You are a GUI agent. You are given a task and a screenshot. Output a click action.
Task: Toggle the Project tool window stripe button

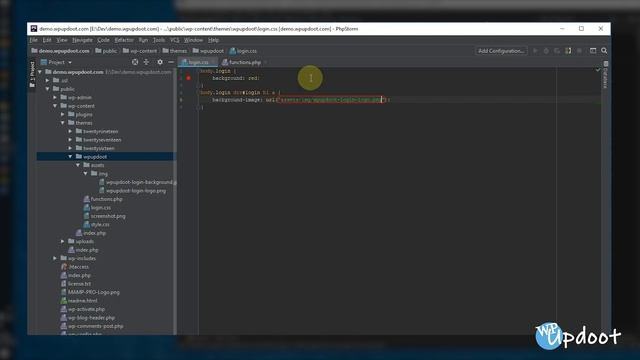tap(32, 74)
